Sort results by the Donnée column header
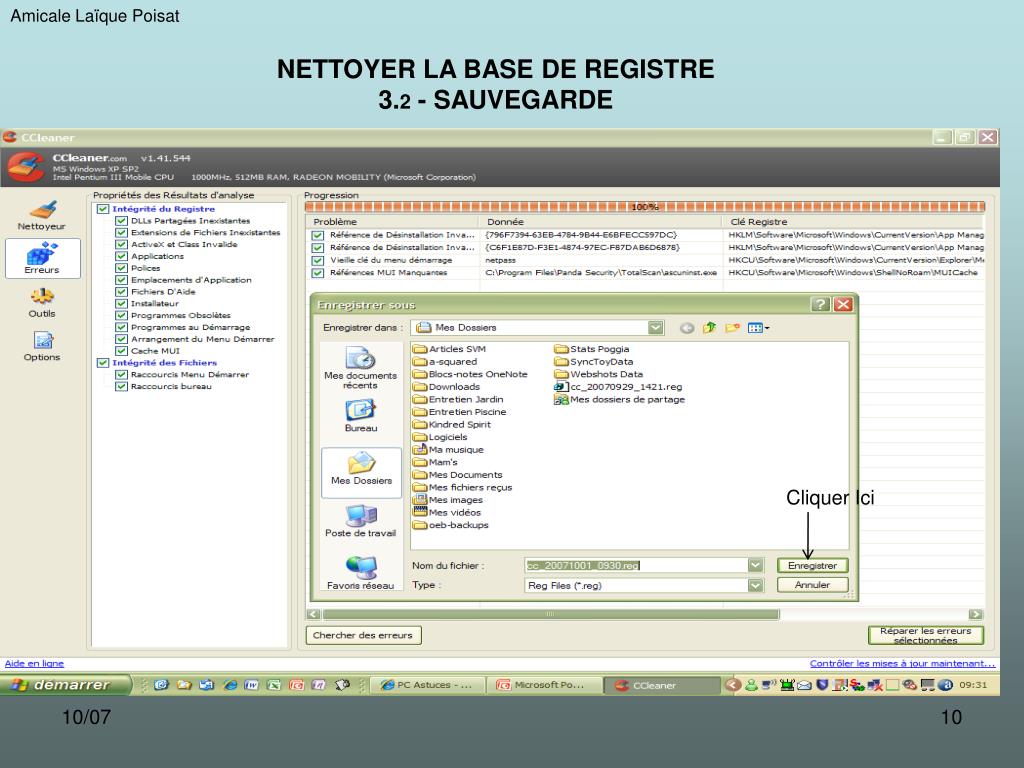Image resolution: width=1024 pixels, height=768 pixels. point(602,222)
